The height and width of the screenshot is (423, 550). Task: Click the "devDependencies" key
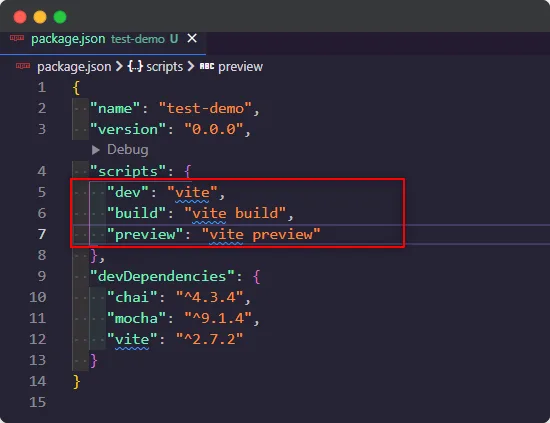162,276
